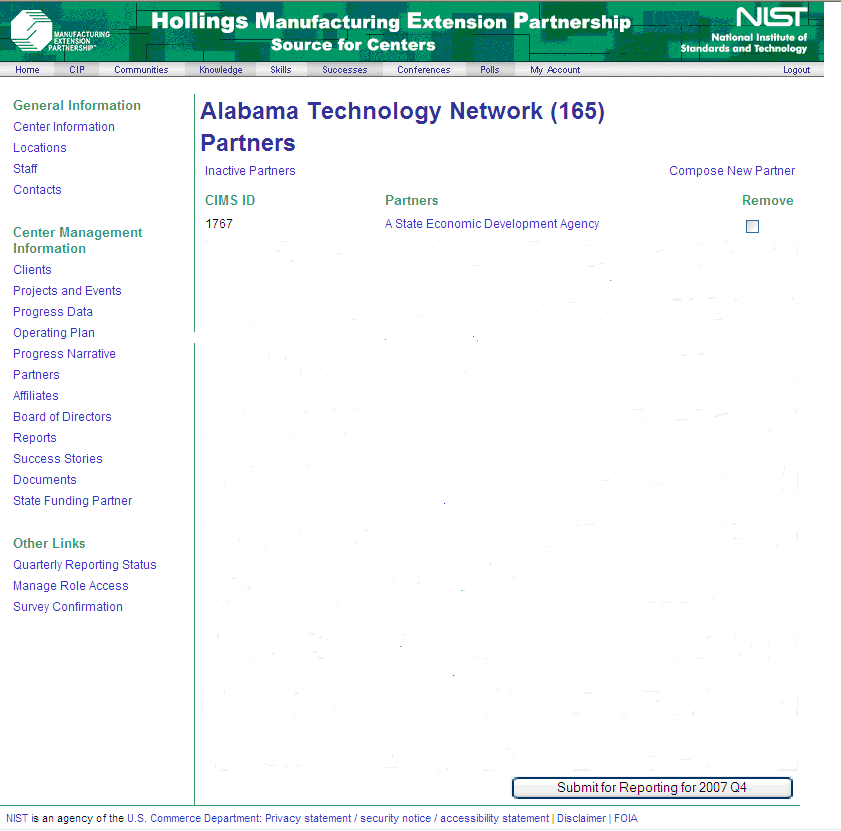The image size is (841, 831).
Task: Submit for Reporting for 2007 Q4
Action: [x=652, y=788]
